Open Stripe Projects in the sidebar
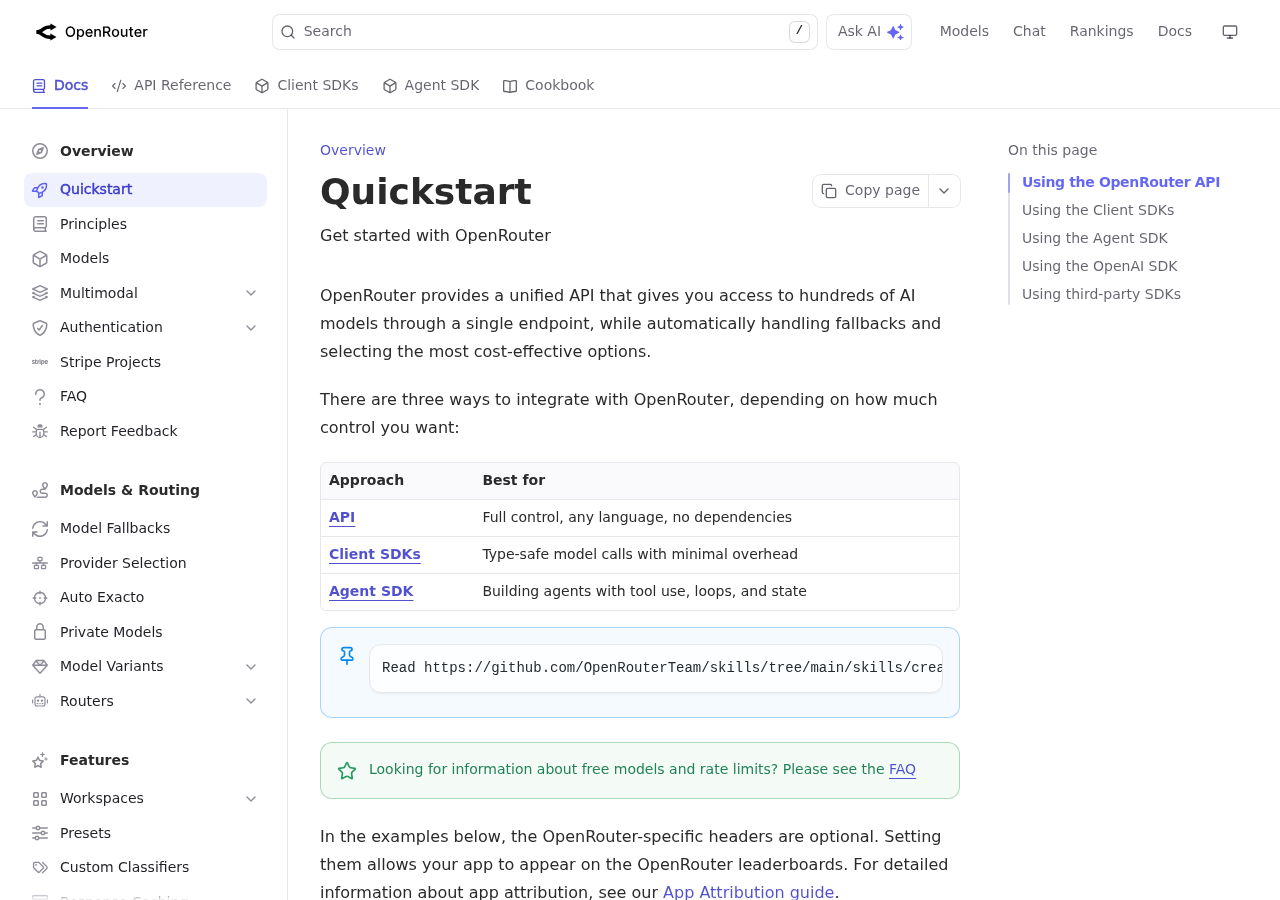The image size is (1280, 900). (x=145, y=362)
